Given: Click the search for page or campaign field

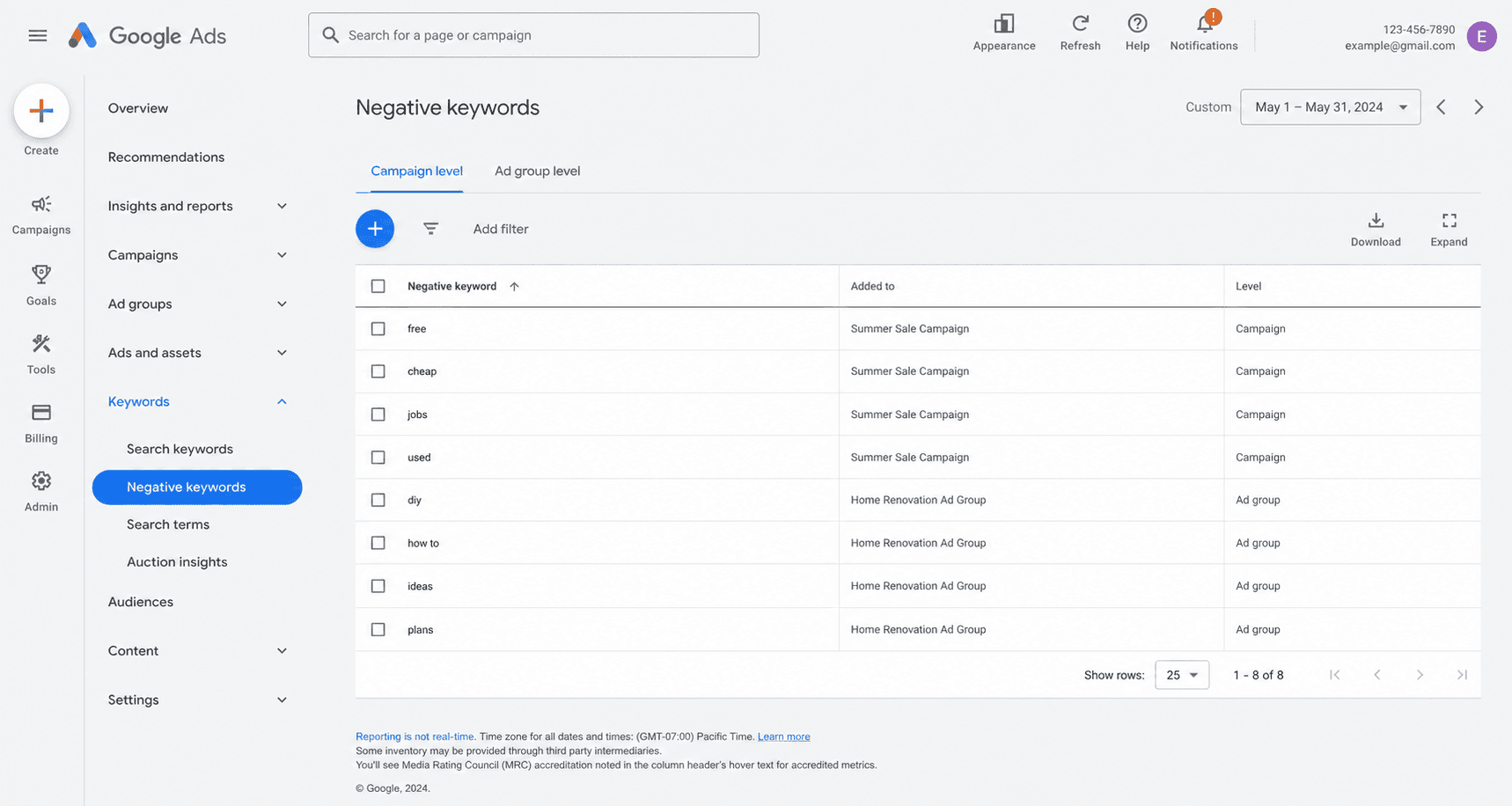Looking at the screenshot, I should (533, 35).
